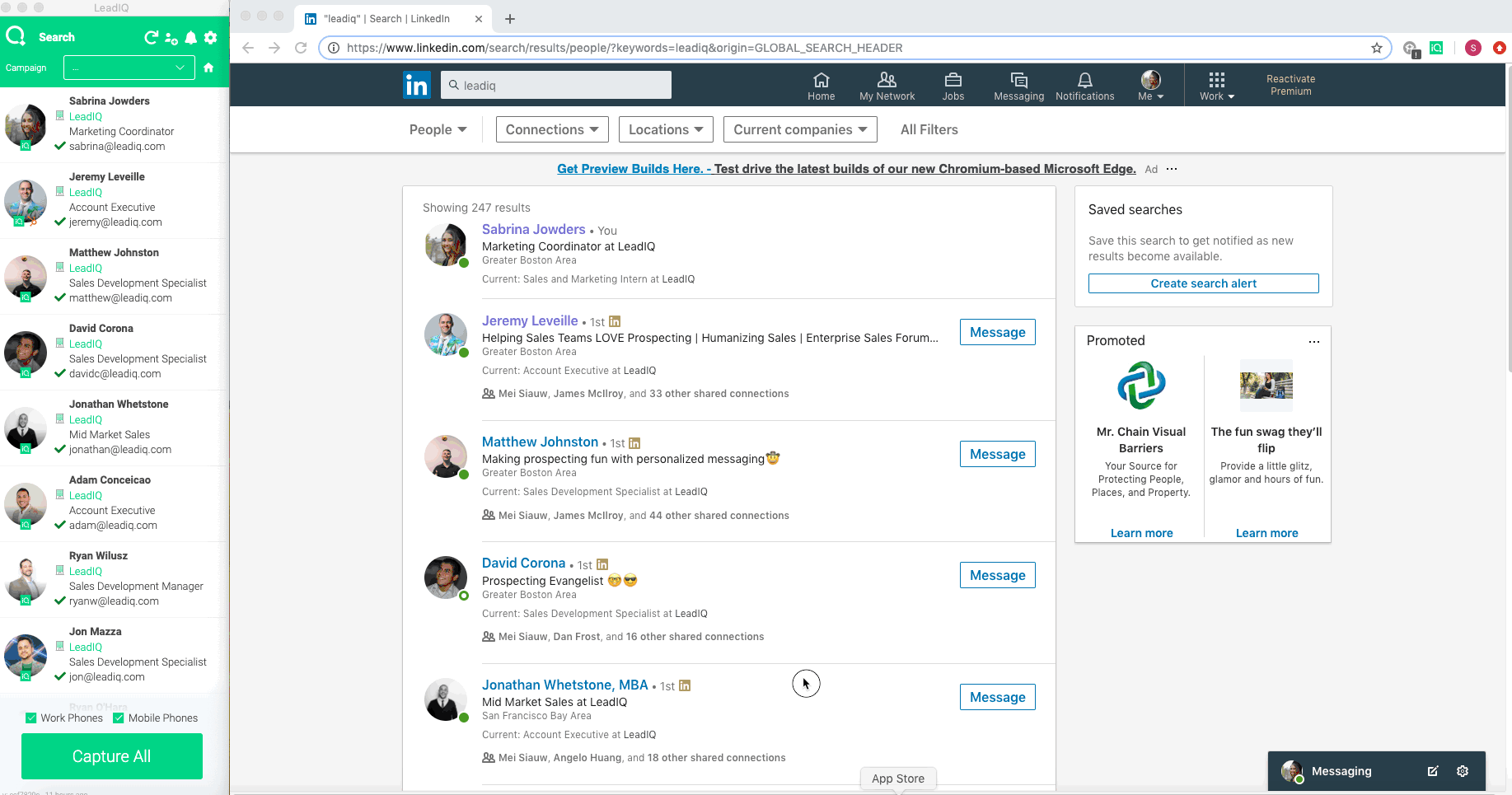Open ad options ellipsis next to Ad label
Image resolution: width=1512 pixels, height=795 pixels.
[1172, 169]
